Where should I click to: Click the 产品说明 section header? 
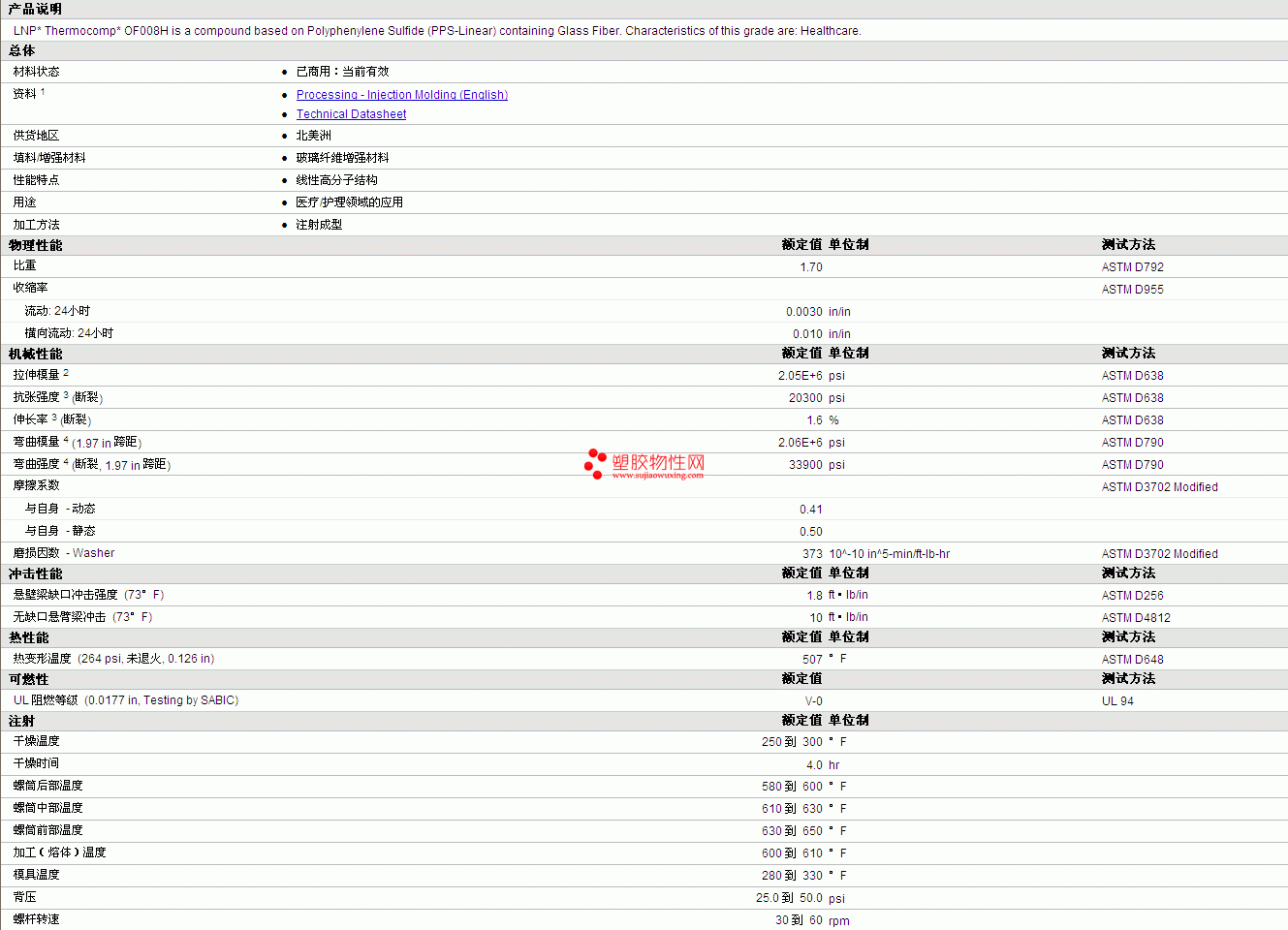pos(35,9)
